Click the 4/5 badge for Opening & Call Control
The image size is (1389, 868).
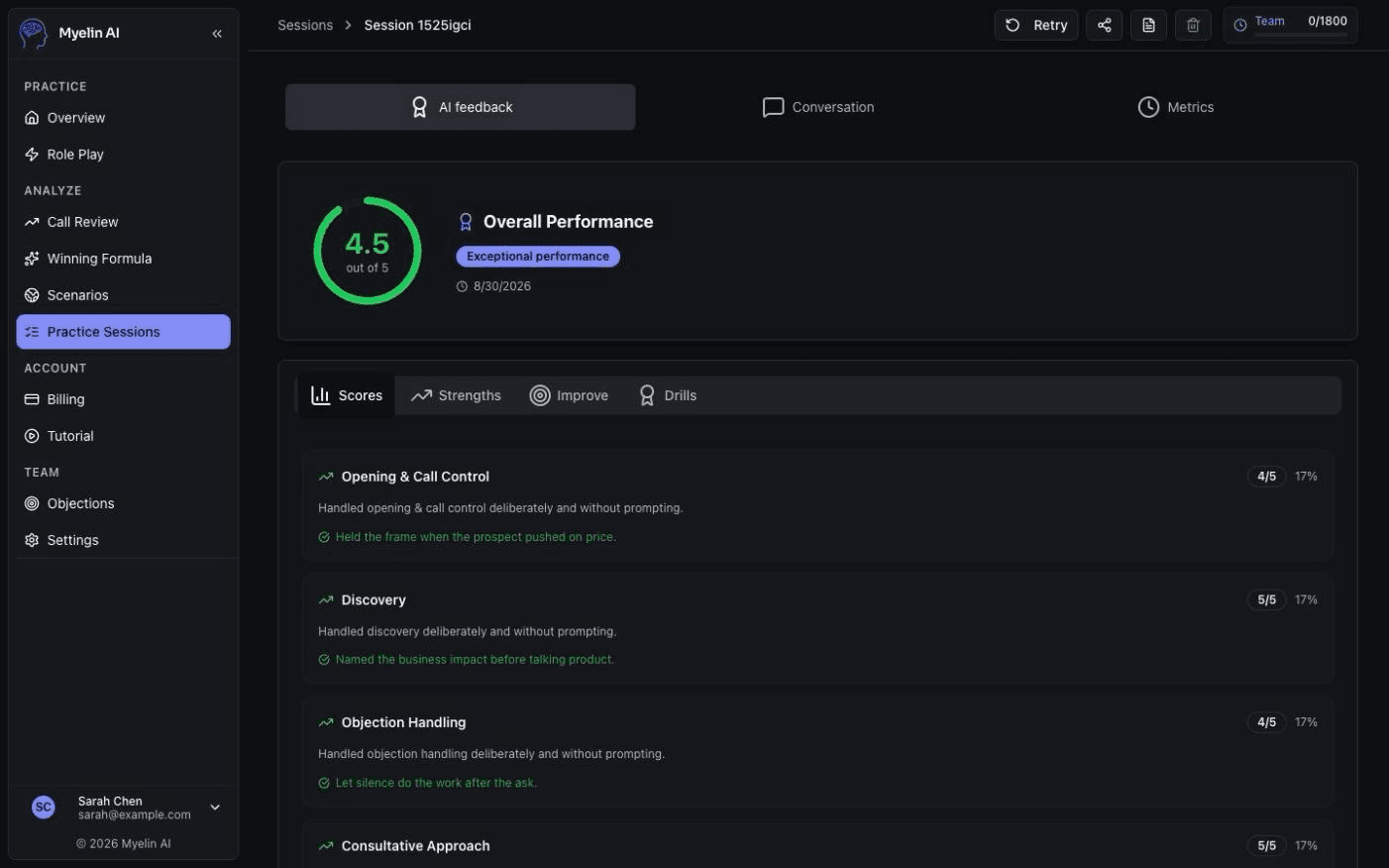point(1266,477)
